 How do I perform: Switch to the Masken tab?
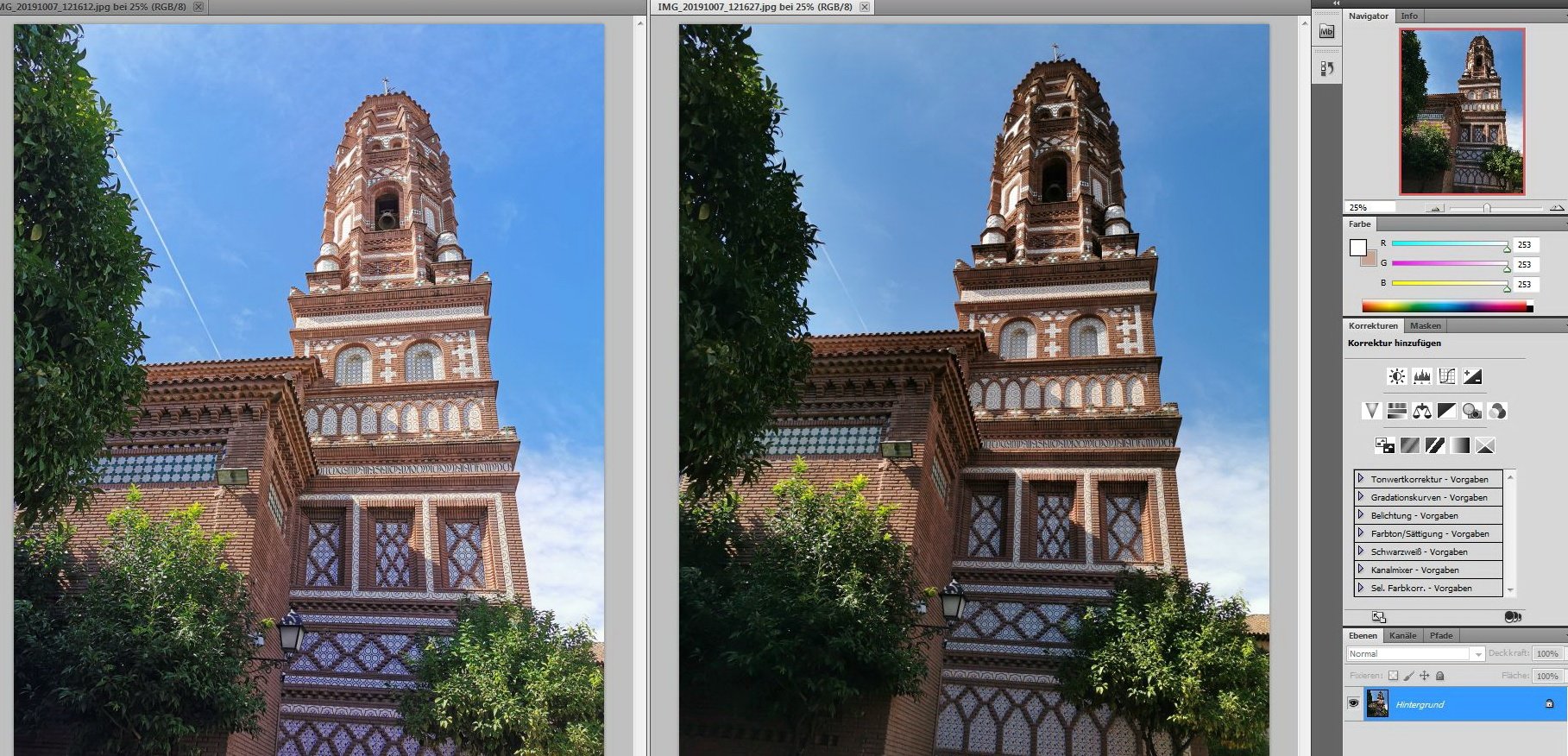(x=1425, y=325)
